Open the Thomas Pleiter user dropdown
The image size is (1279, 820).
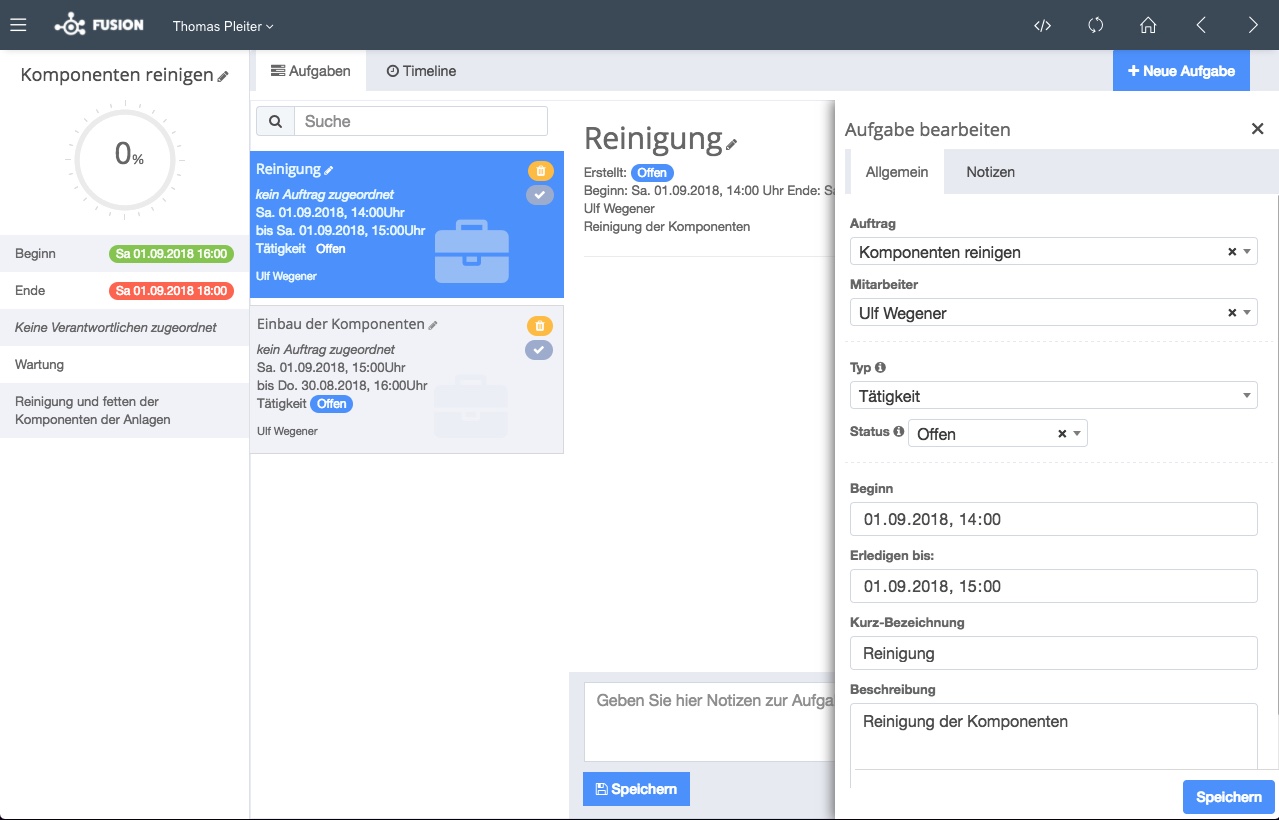(223, 26)
